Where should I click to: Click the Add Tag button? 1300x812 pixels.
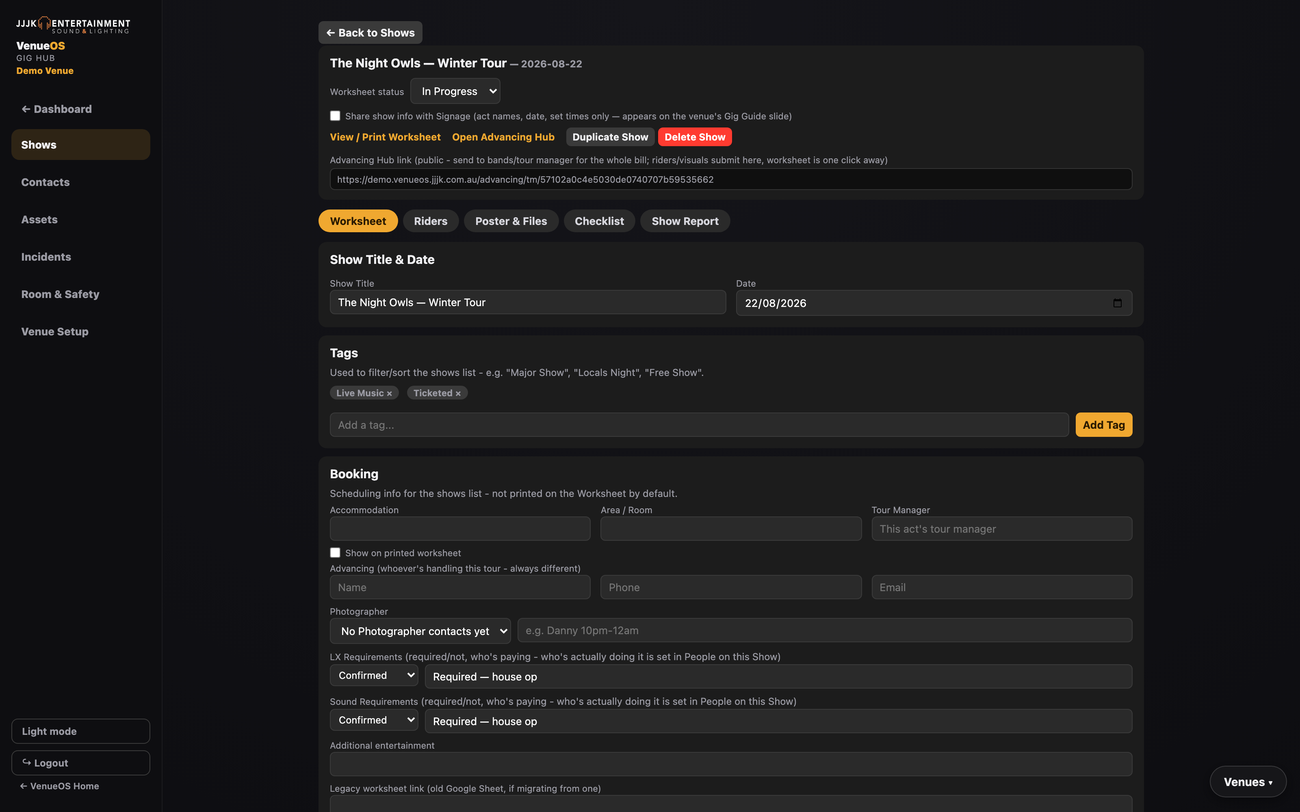click(1104, 425)
